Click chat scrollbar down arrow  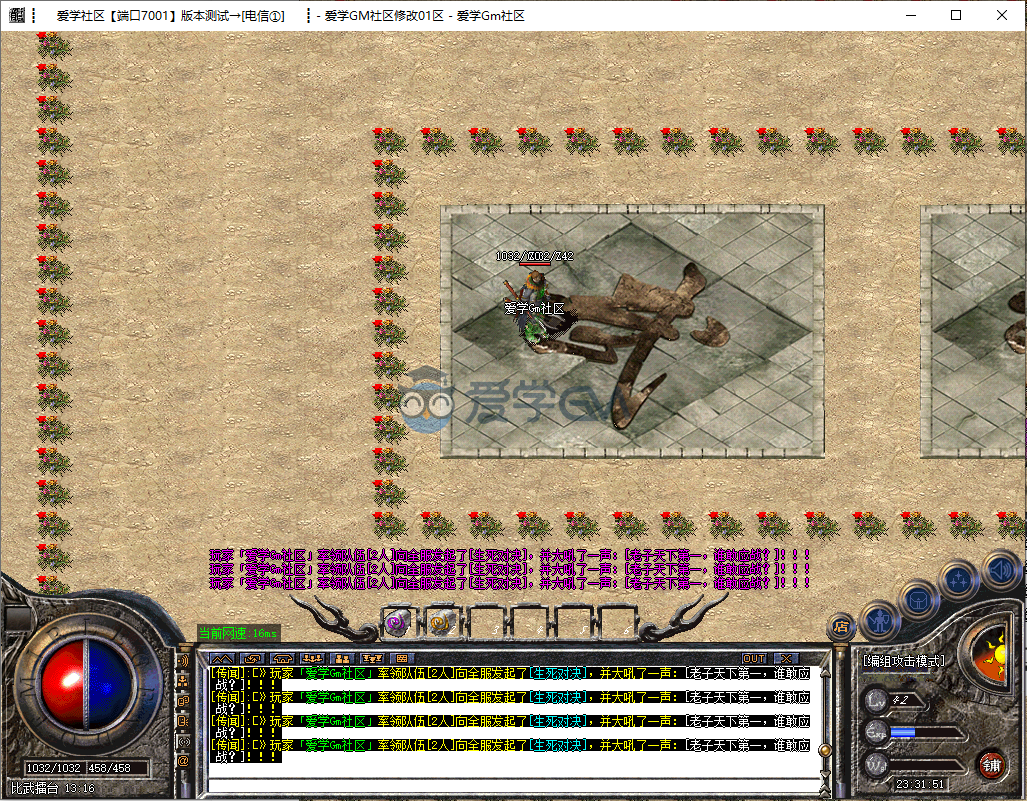tap(825, 773)
